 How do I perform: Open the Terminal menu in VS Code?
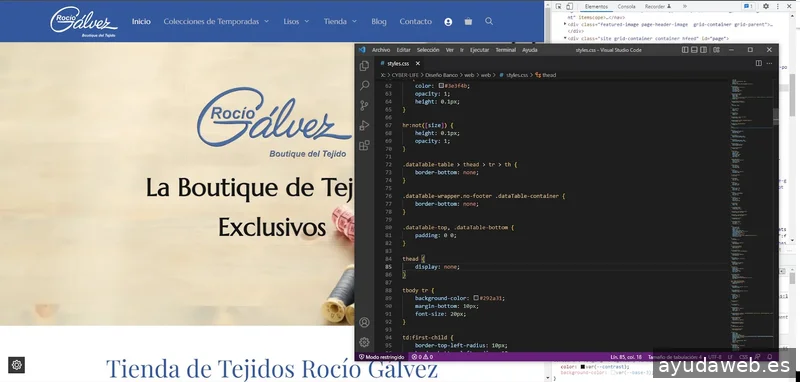[506, 50]
